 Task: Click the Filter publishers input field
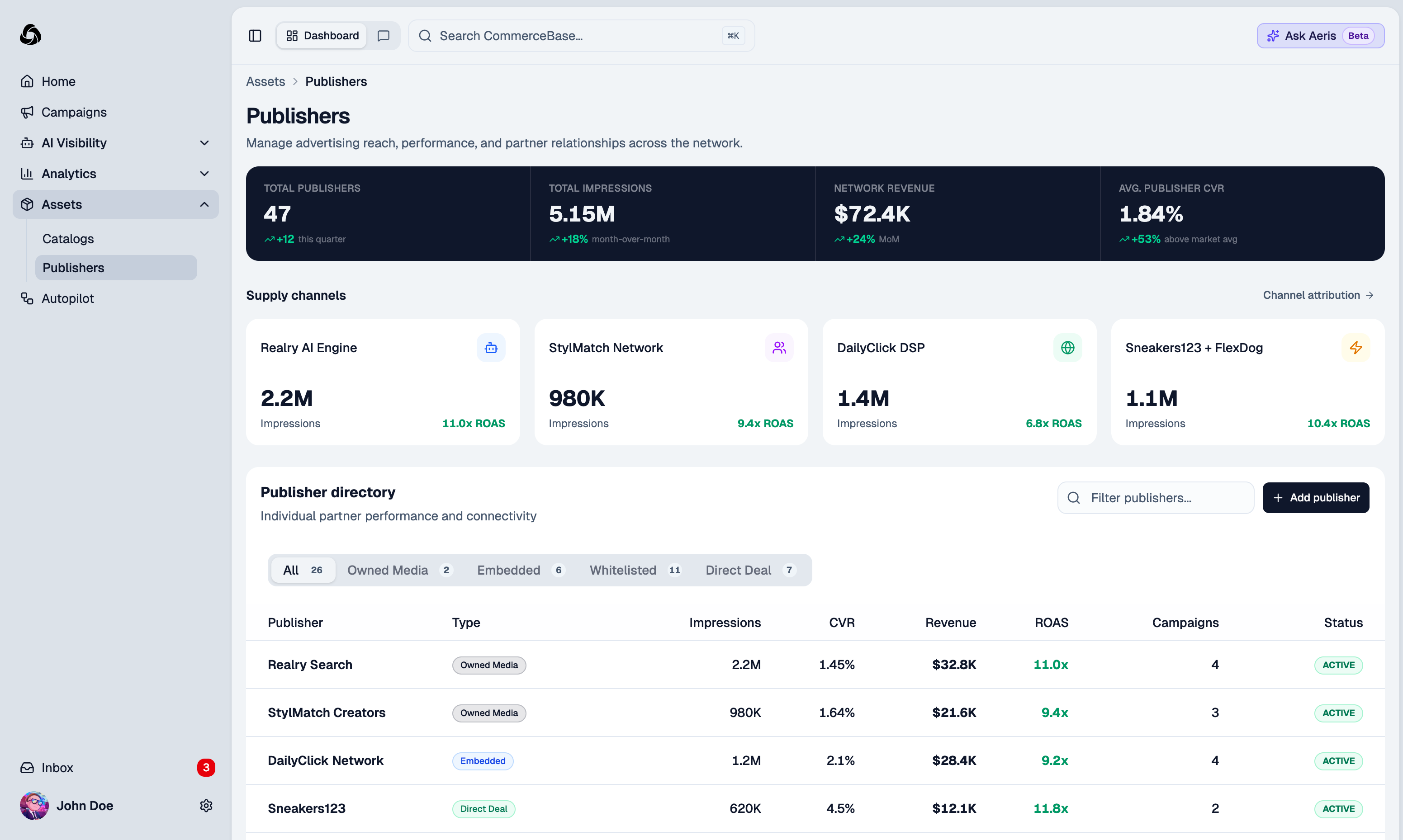tap(1155, 498)
